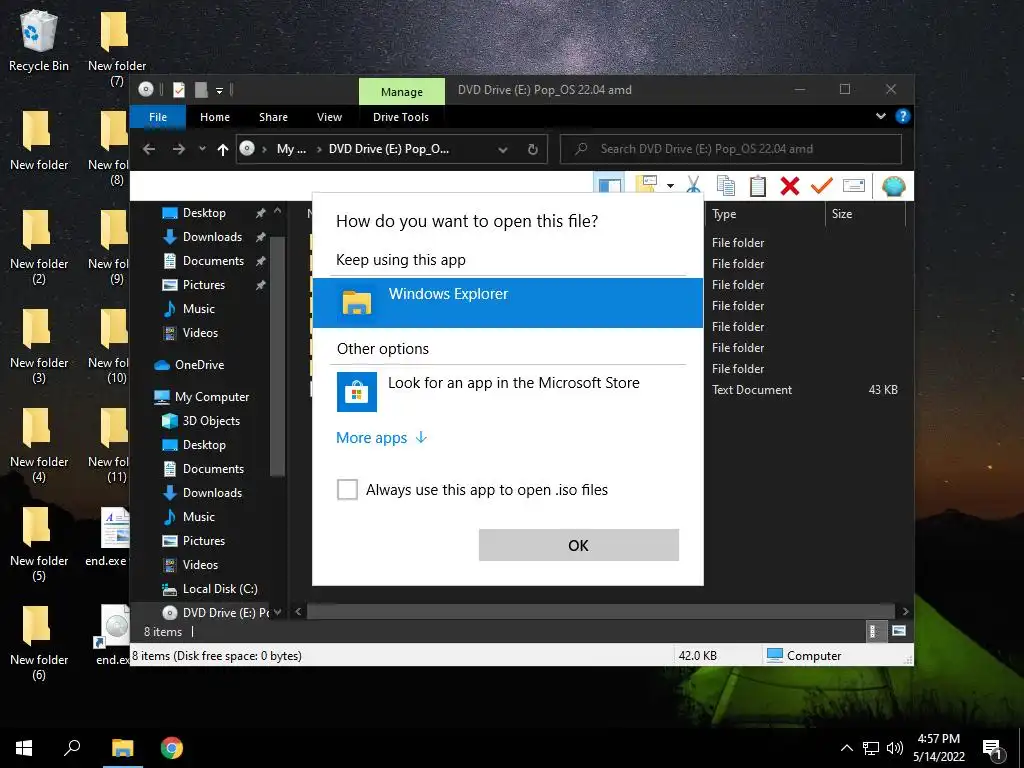Select 3D Objects in navigation pane

coord(200,421)
